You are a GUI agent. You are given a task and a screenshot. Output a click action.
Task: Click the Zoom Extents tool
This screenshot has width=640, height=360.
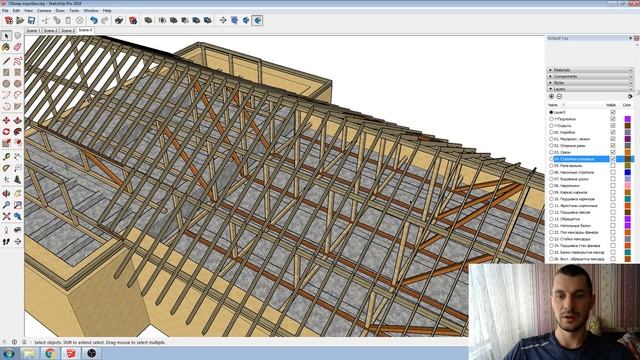click(6, 216)
